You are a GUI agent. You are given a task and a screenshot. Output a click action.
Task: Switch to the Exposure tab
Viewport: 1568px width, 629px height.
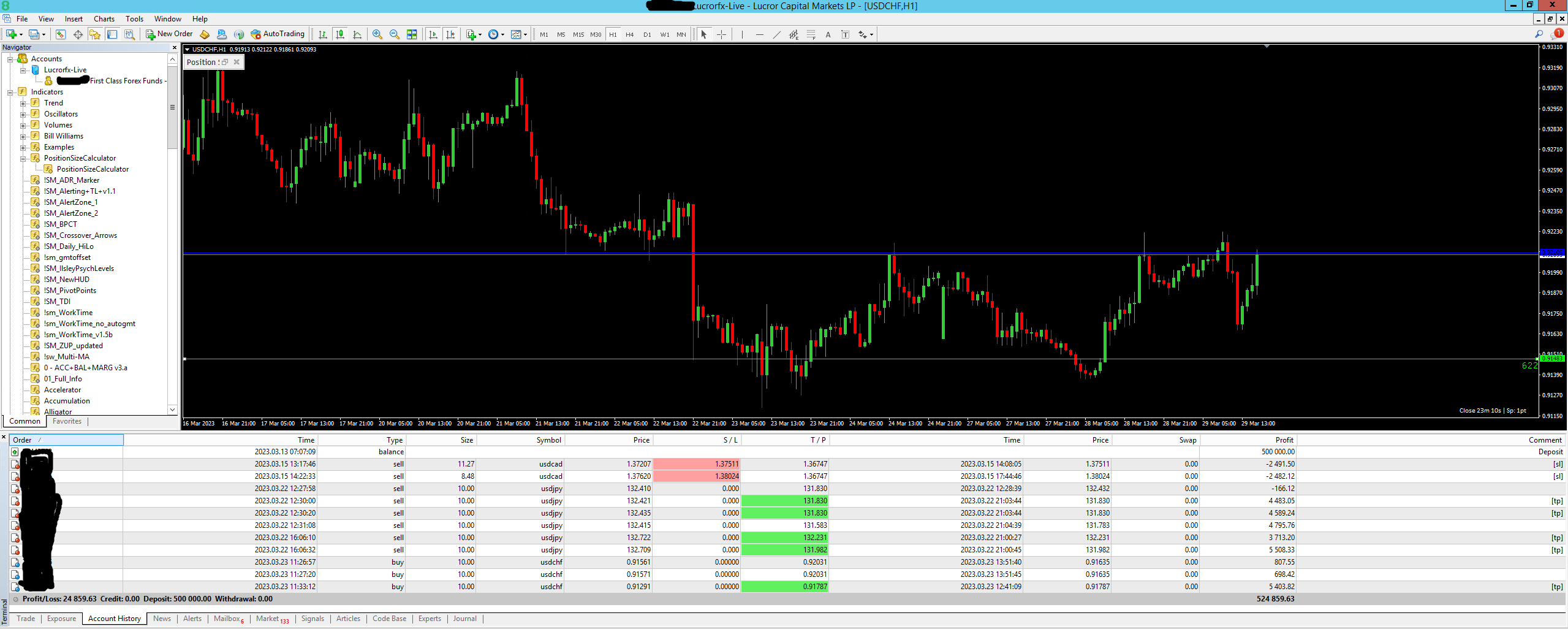[x=62, y=619]
